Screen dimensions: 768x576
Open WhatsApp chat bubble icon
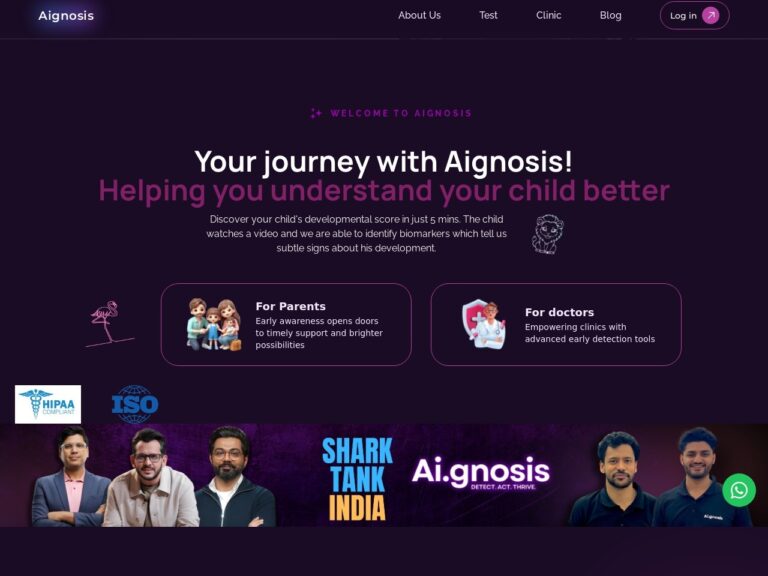(x=739, y=490)
